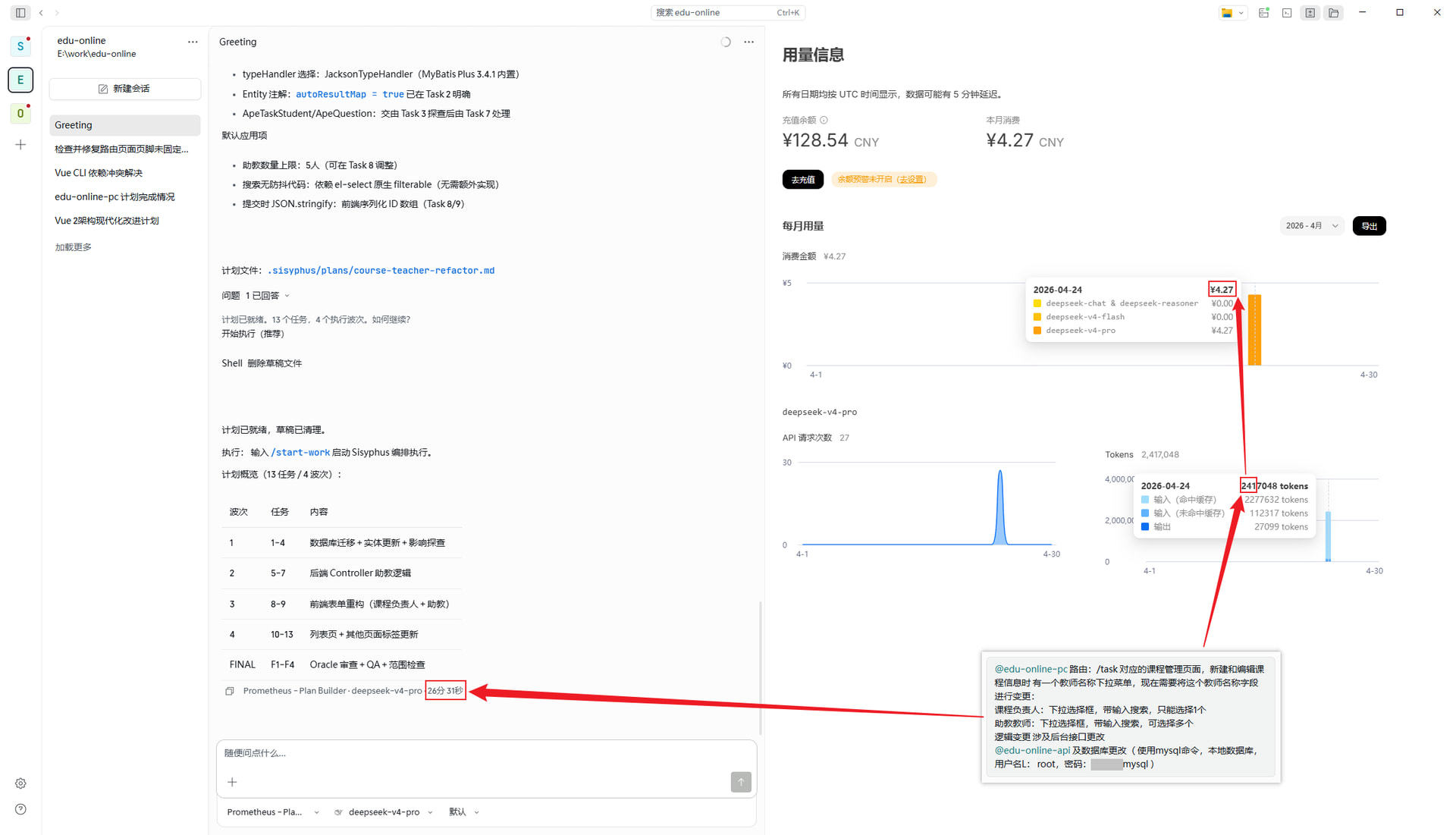
Task: Toggle the review diff panel icon
Action: pyautogui.click(x=1310, y=13)
